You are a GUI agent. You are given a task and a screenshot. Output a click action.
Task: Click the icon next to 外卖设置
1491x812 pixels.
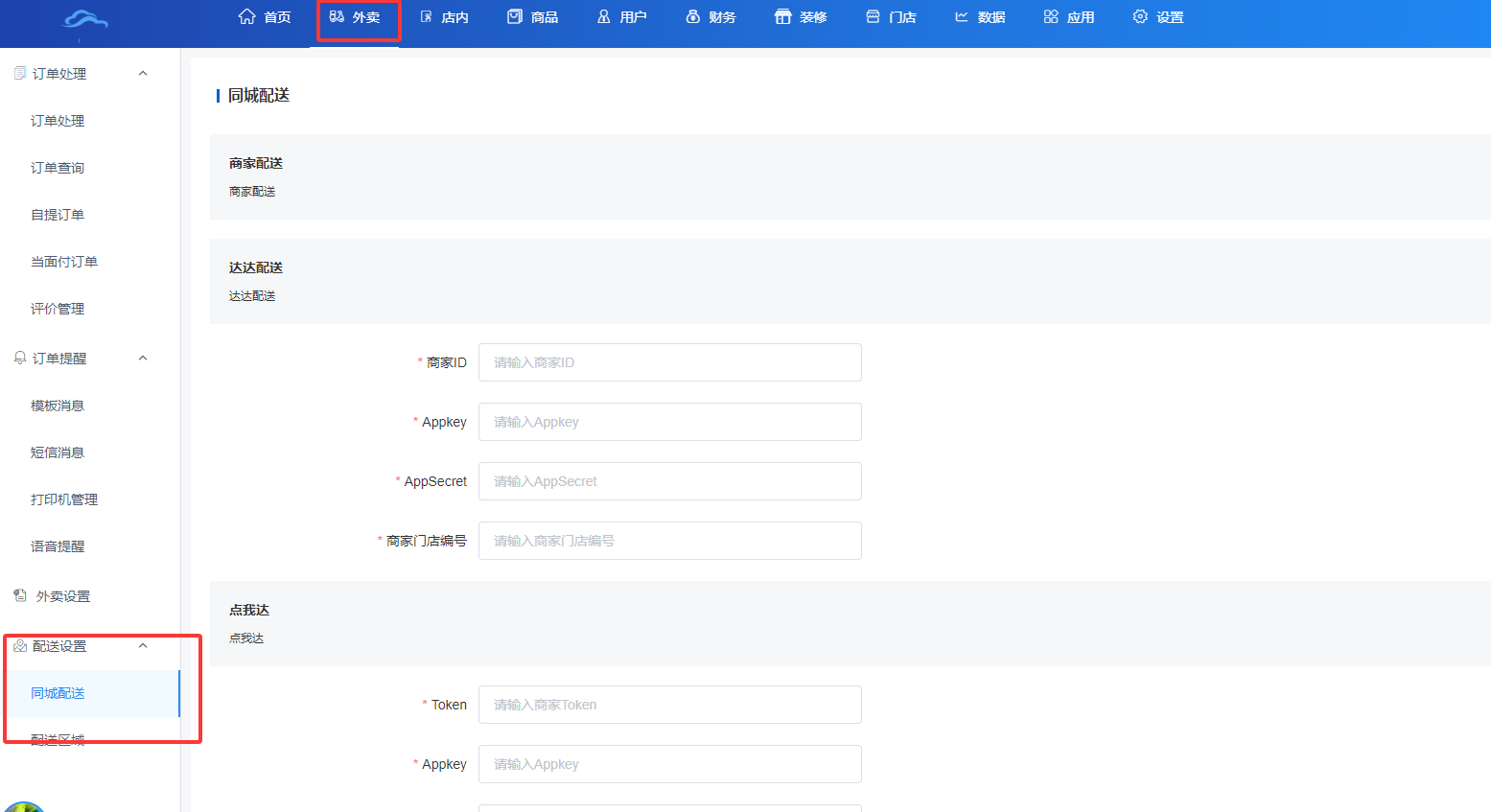coord(20,595)
